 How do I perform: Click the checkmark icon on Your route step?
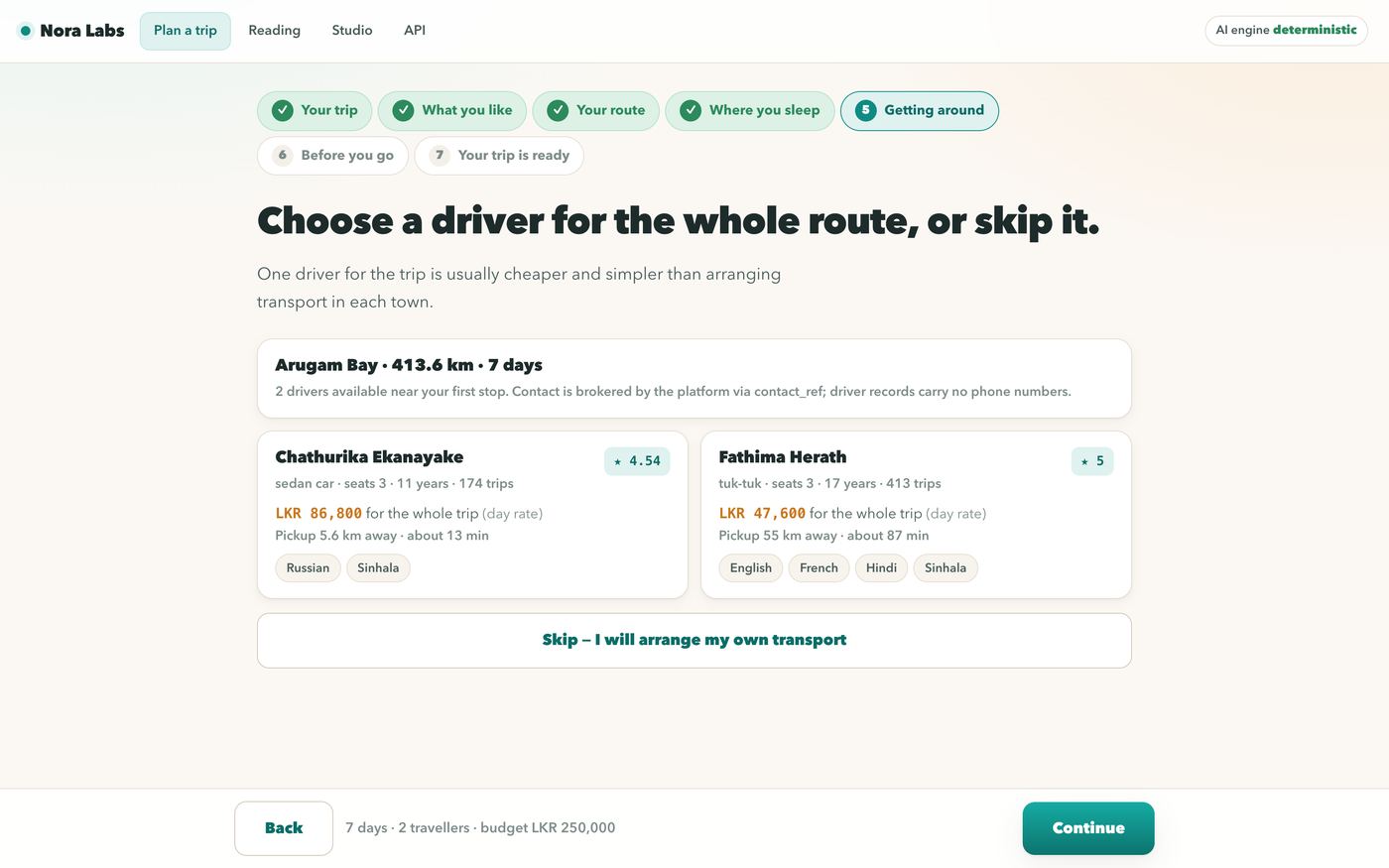click(x=558, y=110)
